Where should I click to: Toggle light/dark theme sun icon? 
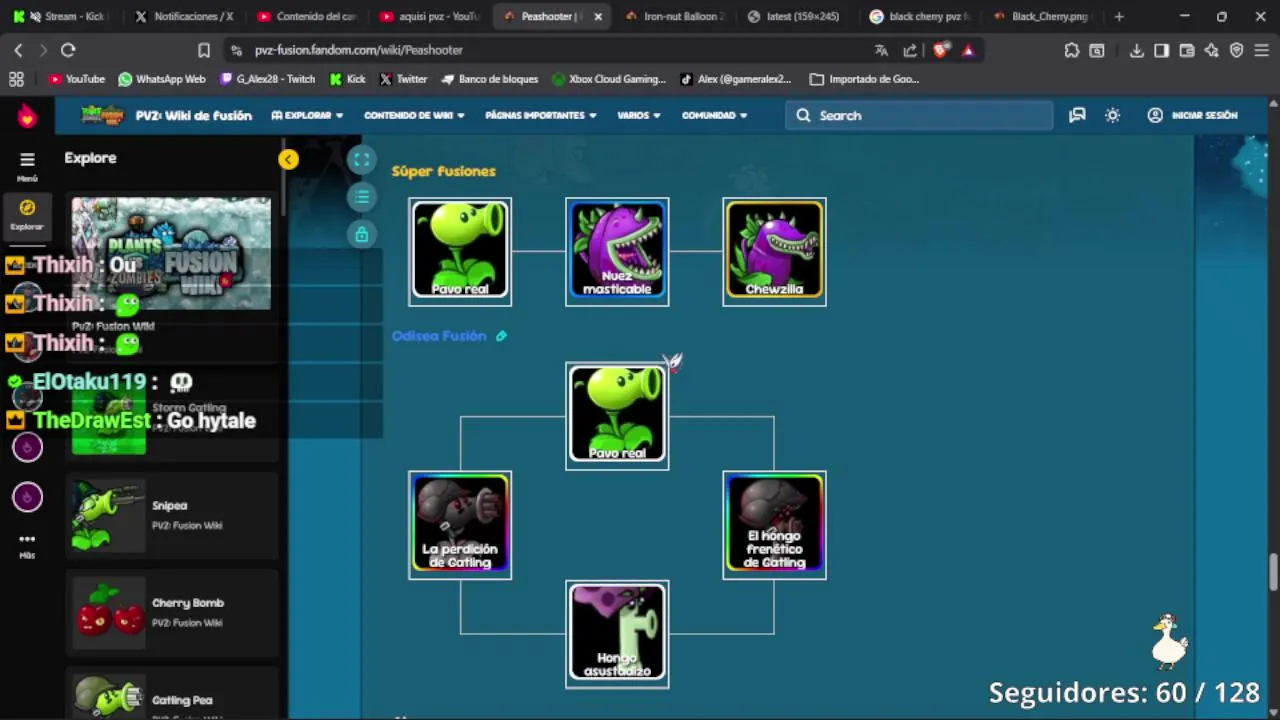(1112, 115)
